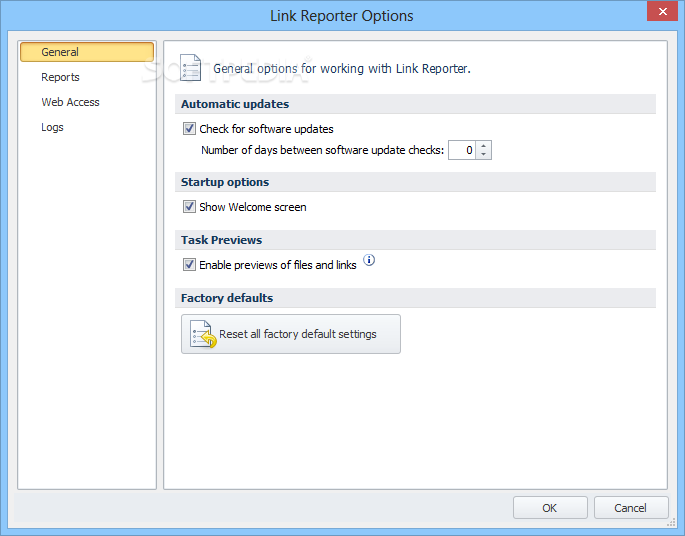The image size is (685, 536).
Task: Select the General category
Action: coord(87,52)
